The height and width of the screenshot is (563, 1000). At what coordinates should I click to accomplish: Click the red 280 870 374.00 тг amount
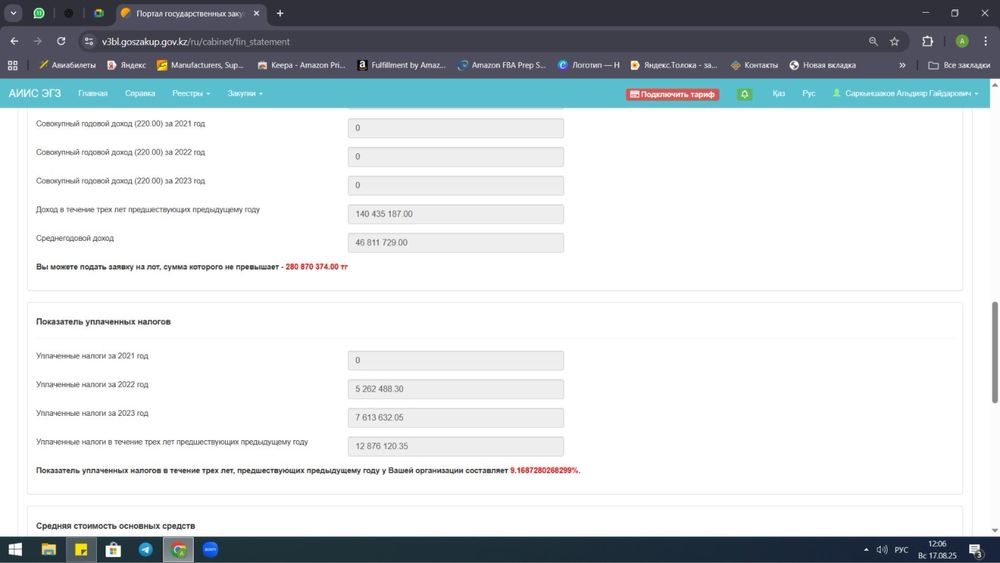316,267
